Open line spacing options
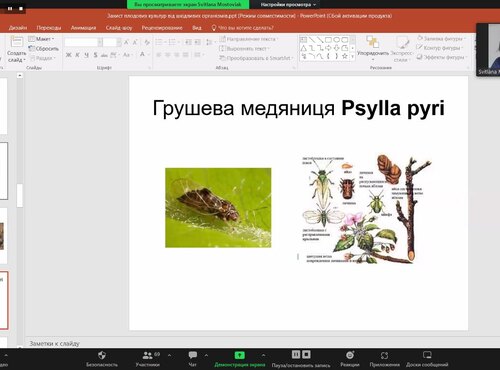Image resolution: width=500 pixels, height=370 pixels. click(210, 42)
